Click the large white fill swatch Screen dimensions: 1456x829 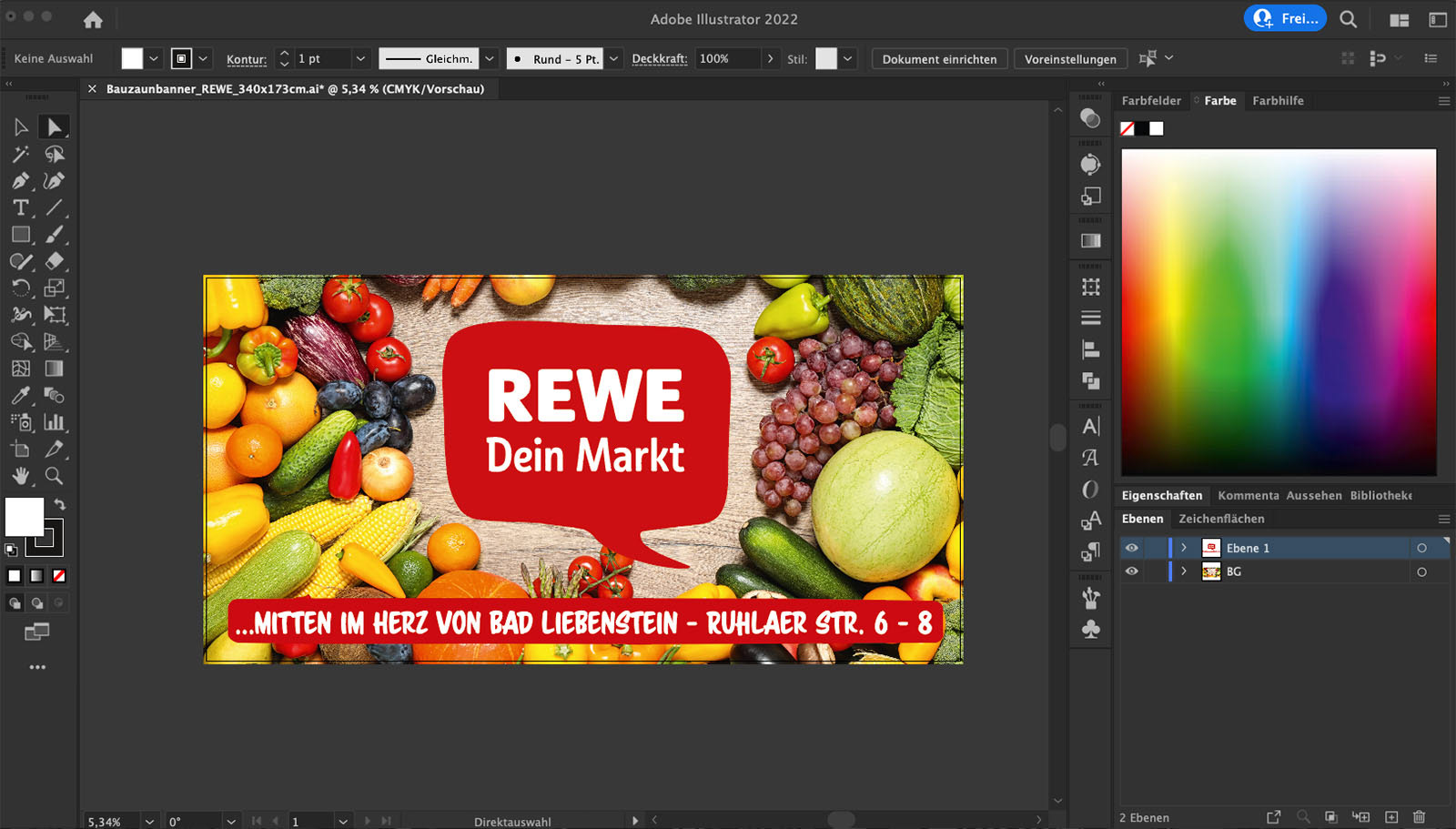click(25, 517)
